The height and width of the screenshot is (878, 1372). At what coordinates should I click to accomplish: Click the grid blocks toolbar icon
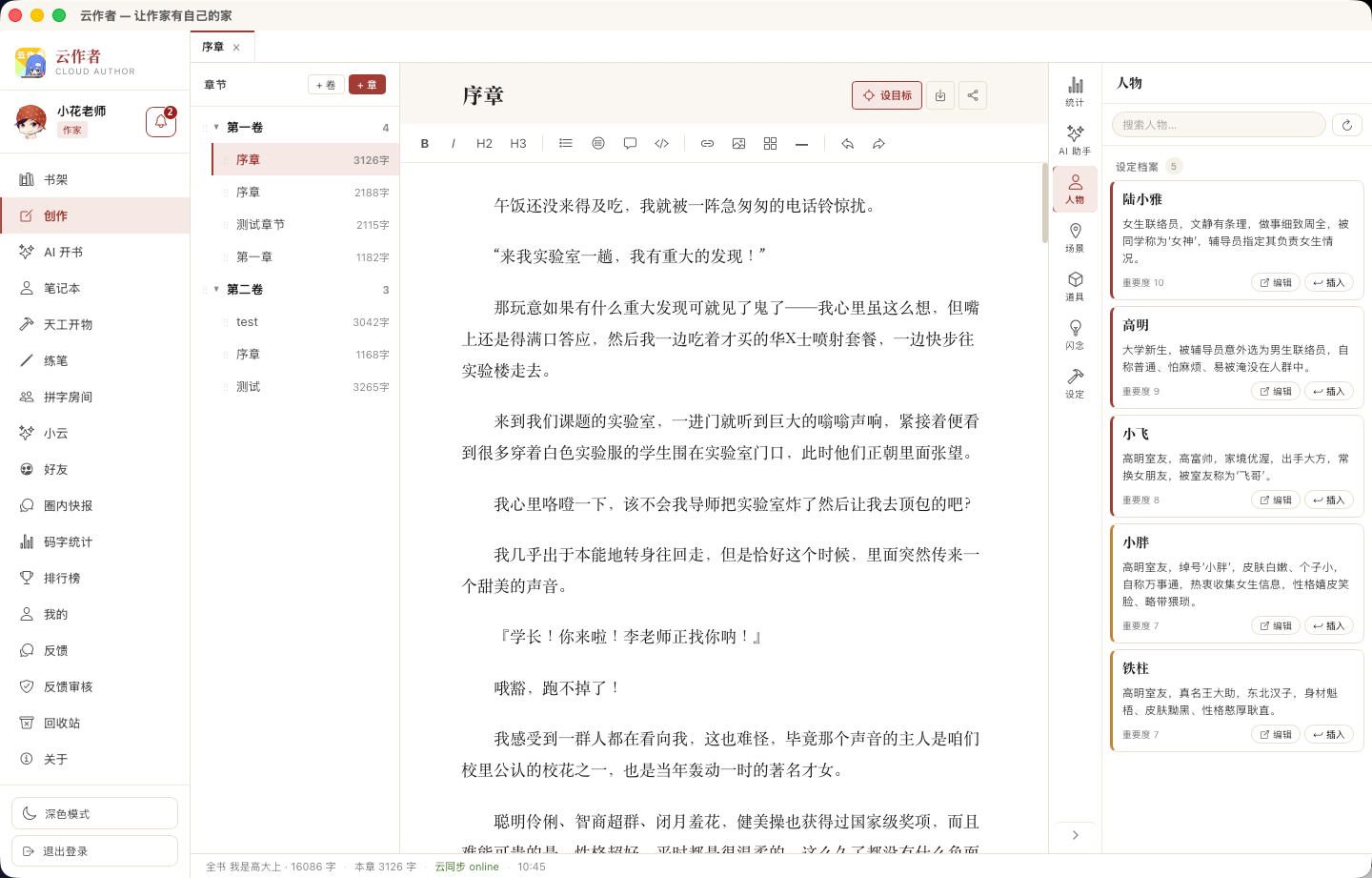tap(770, 144)
